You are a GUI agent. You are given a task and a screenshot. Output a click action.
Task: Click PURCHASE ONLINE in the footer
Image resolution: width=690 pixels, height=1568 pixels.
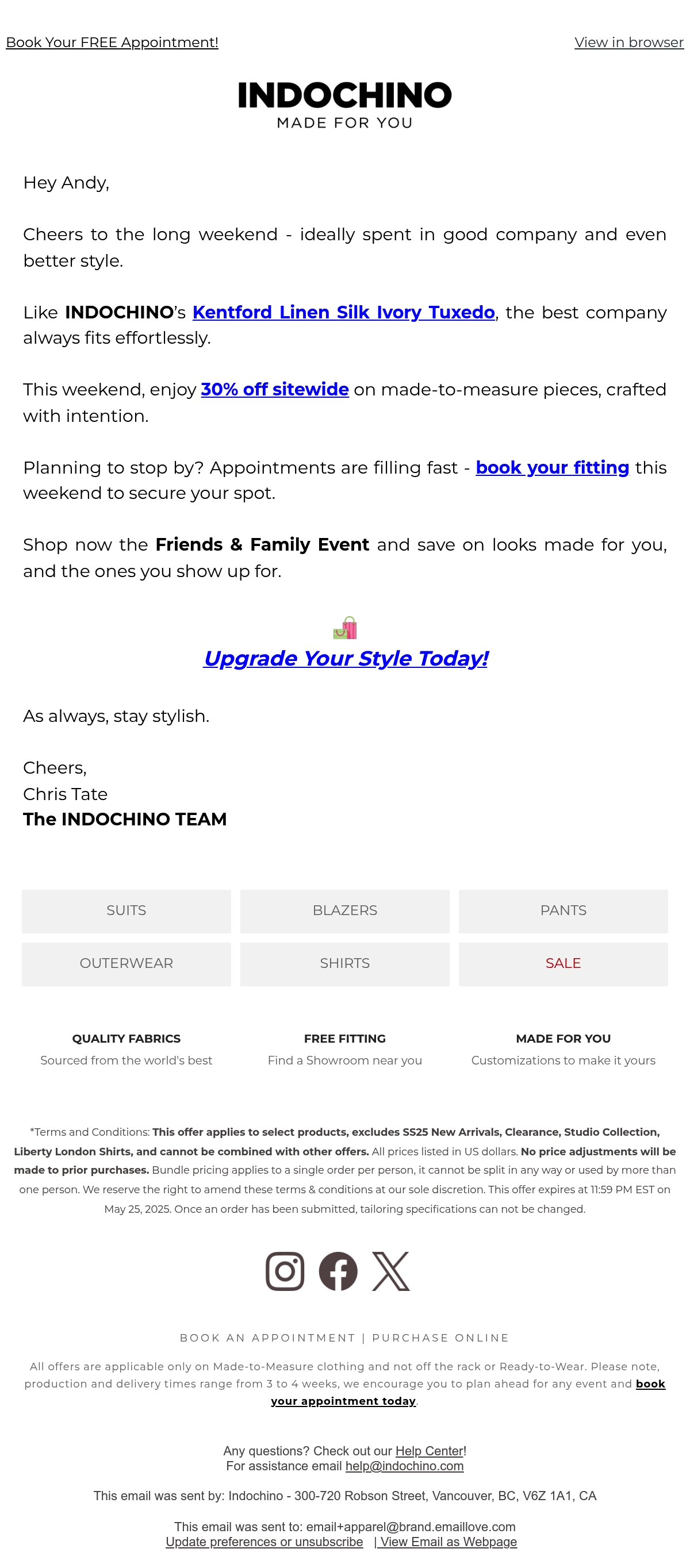point(440,1338)
